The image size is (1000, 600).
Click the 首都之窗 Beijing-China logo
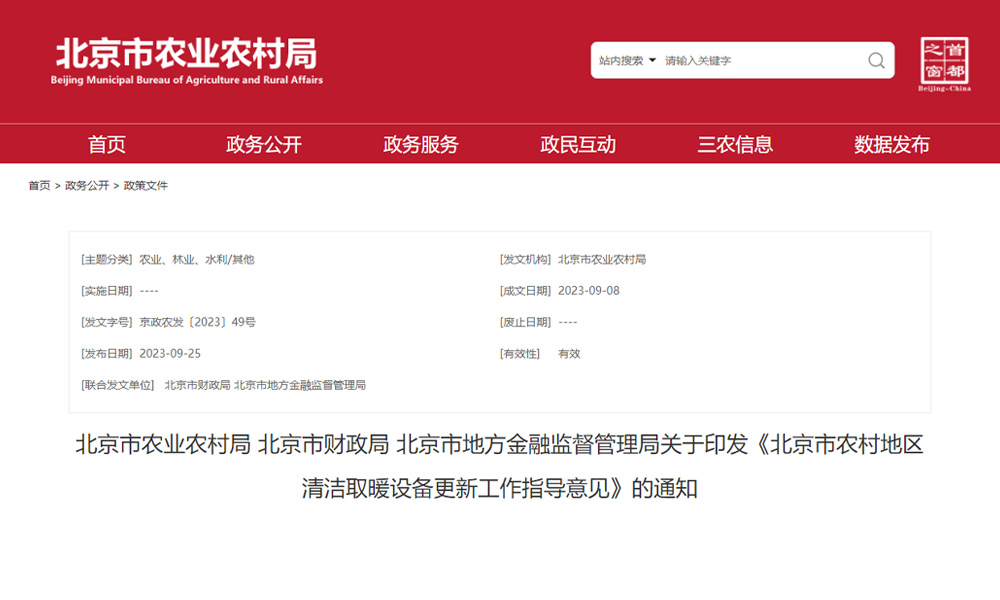944,64
